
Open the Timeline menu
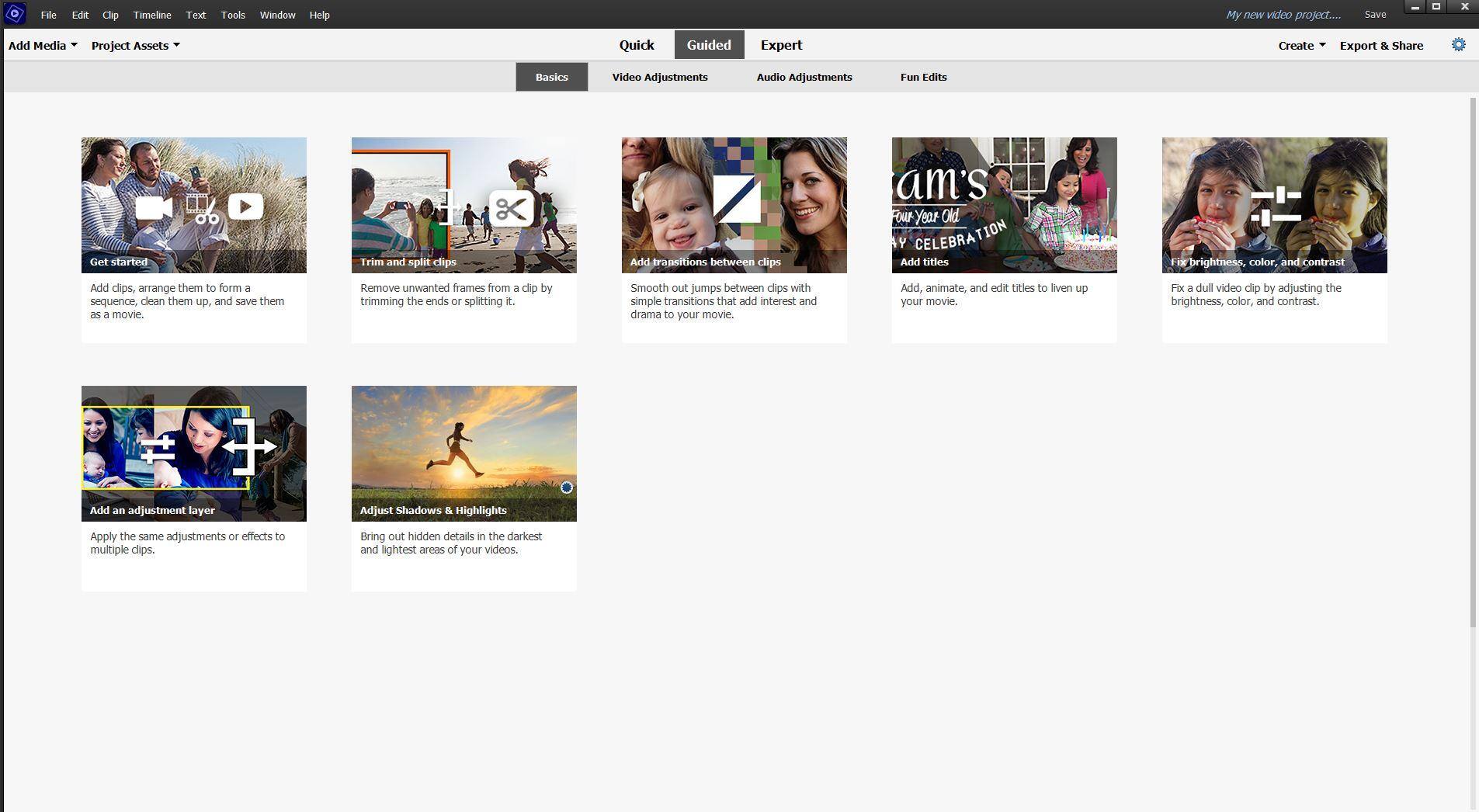point(151,15)
